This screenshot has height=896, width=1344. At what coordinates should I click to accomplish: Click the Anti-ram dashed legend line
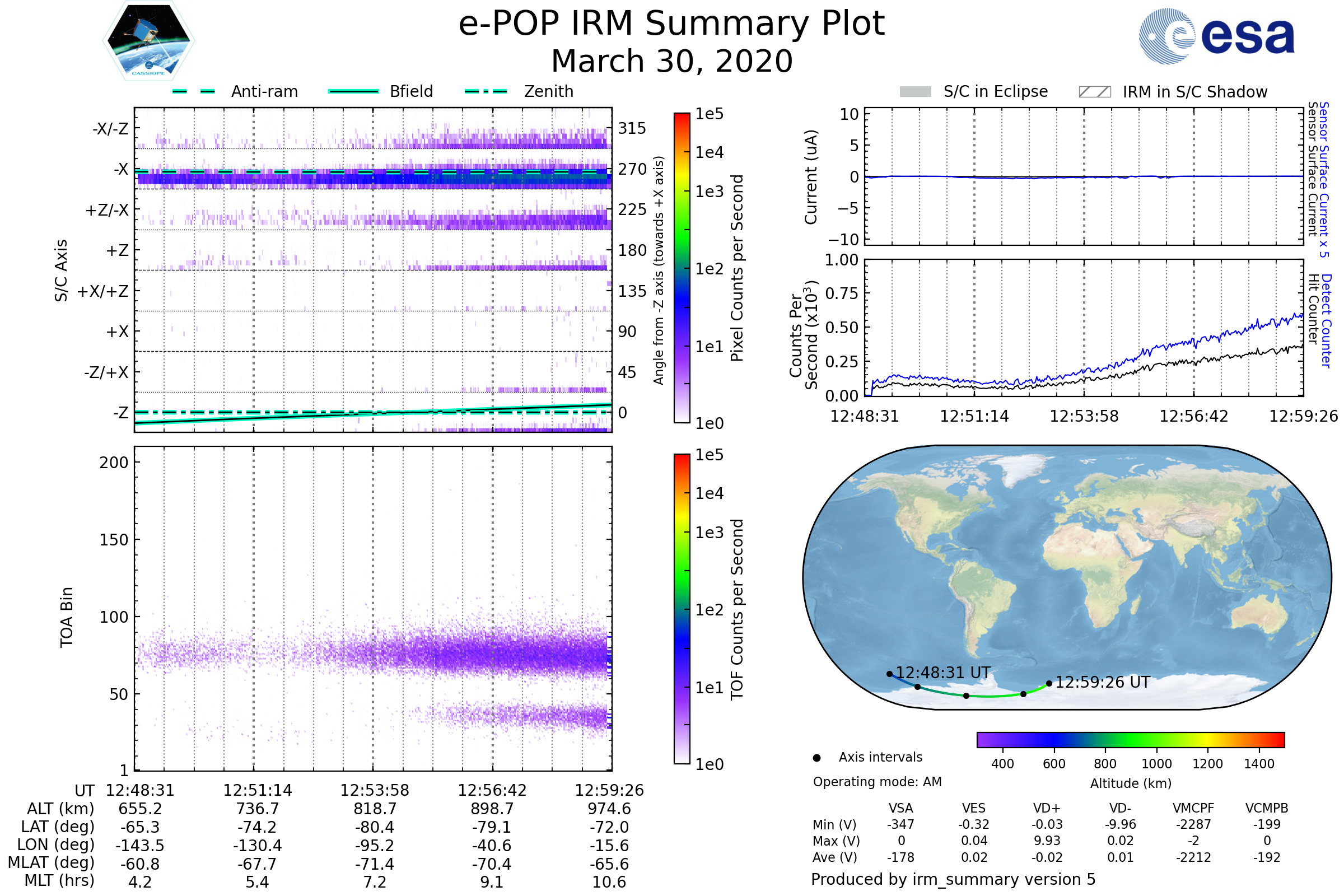[194, 91]
